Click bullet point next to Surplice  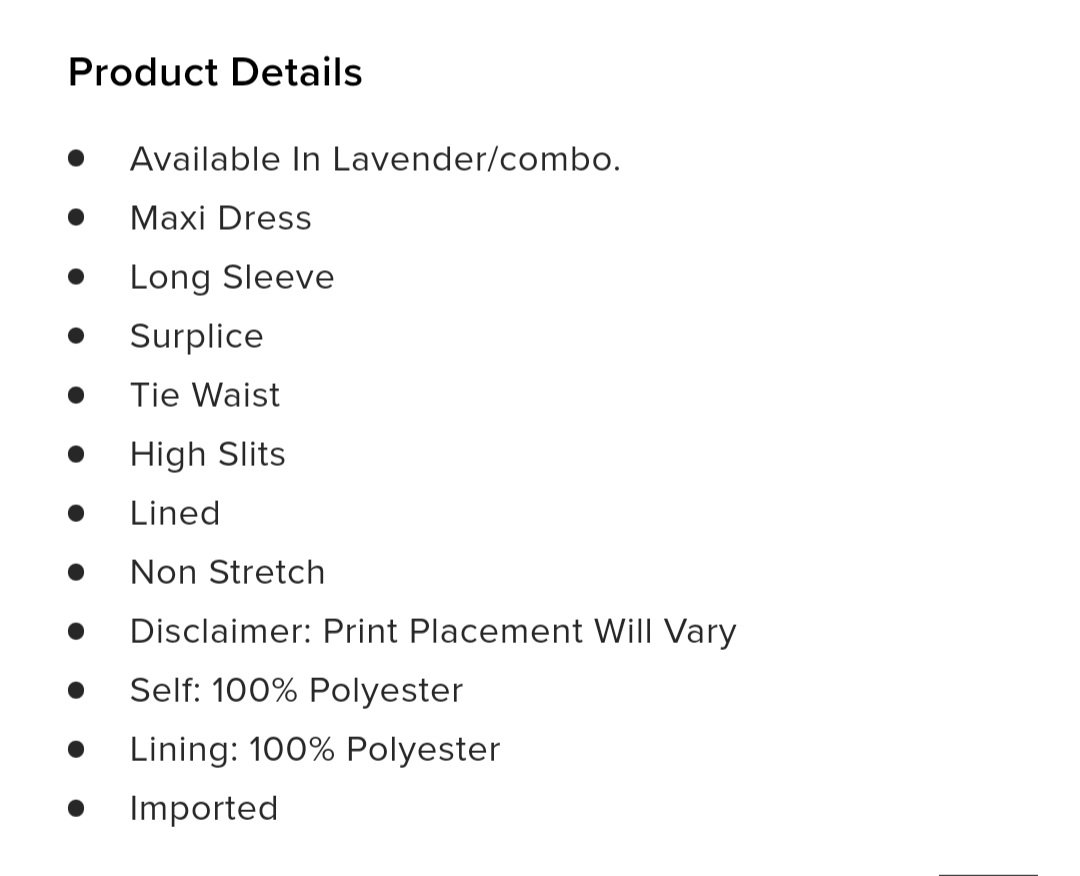click(76, 337)
